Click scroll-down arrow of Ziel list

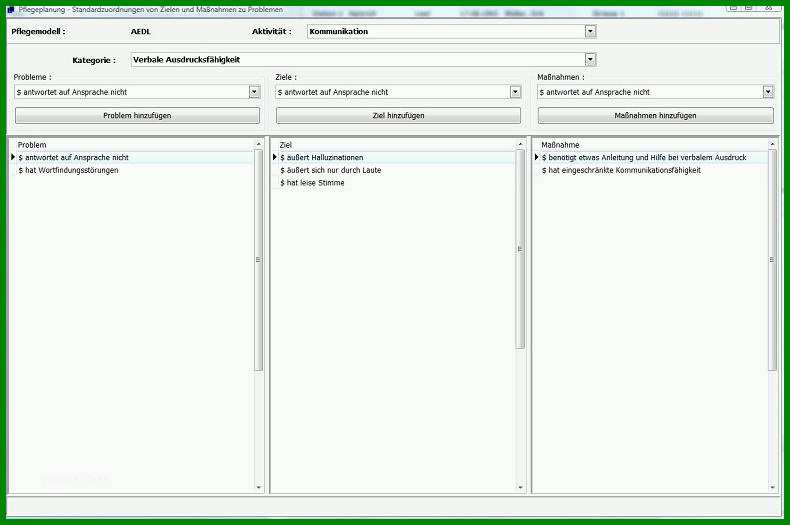tap(520, 487)
